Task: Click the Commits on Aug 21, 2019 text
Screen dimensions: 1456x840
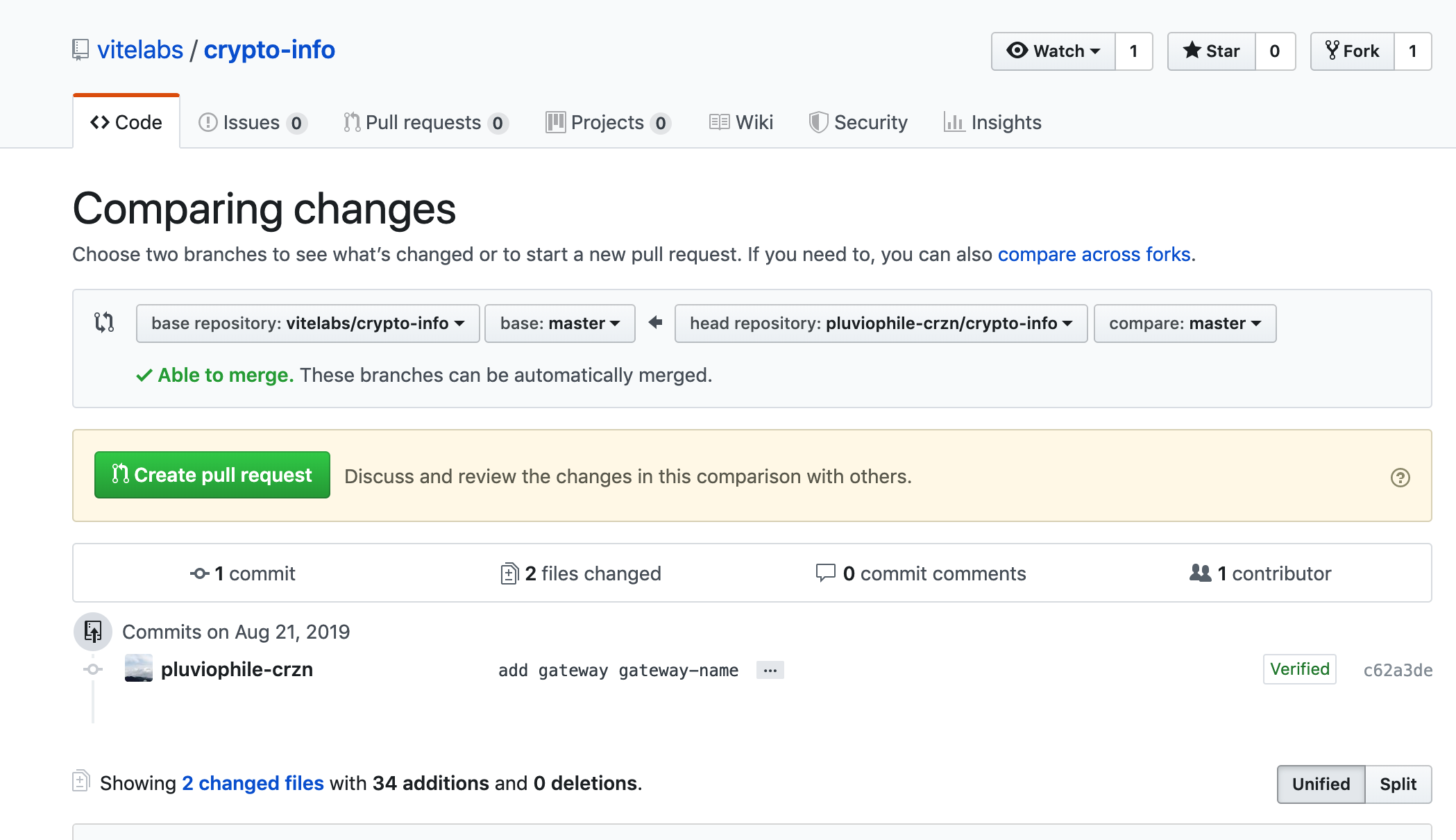Action: coord(236,632)
